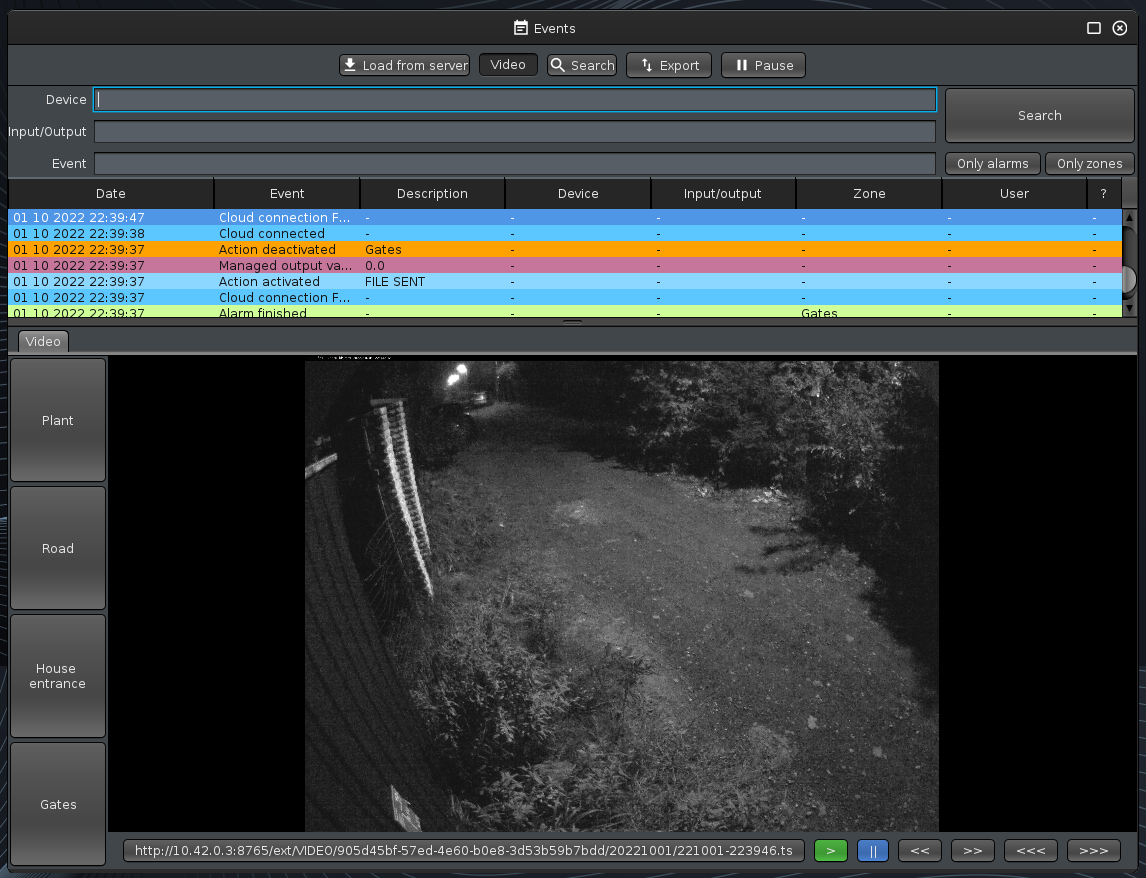The width and height of the screenshot is (1146, 878).
Task: Click the Device input field
Action: tap(515, 100)
